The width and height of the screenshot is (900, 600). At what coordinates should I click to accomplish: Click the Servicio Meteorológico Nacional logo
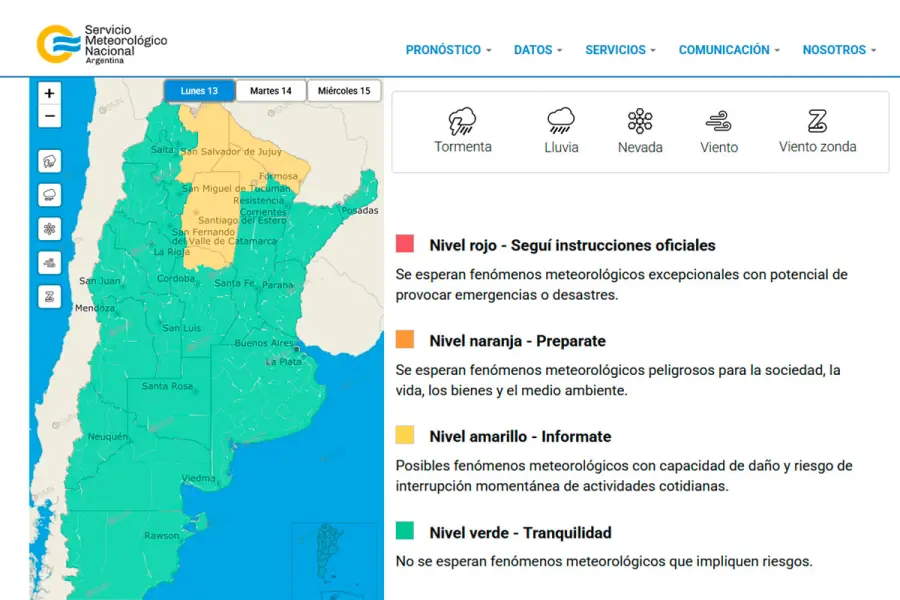tap(101, 44)
